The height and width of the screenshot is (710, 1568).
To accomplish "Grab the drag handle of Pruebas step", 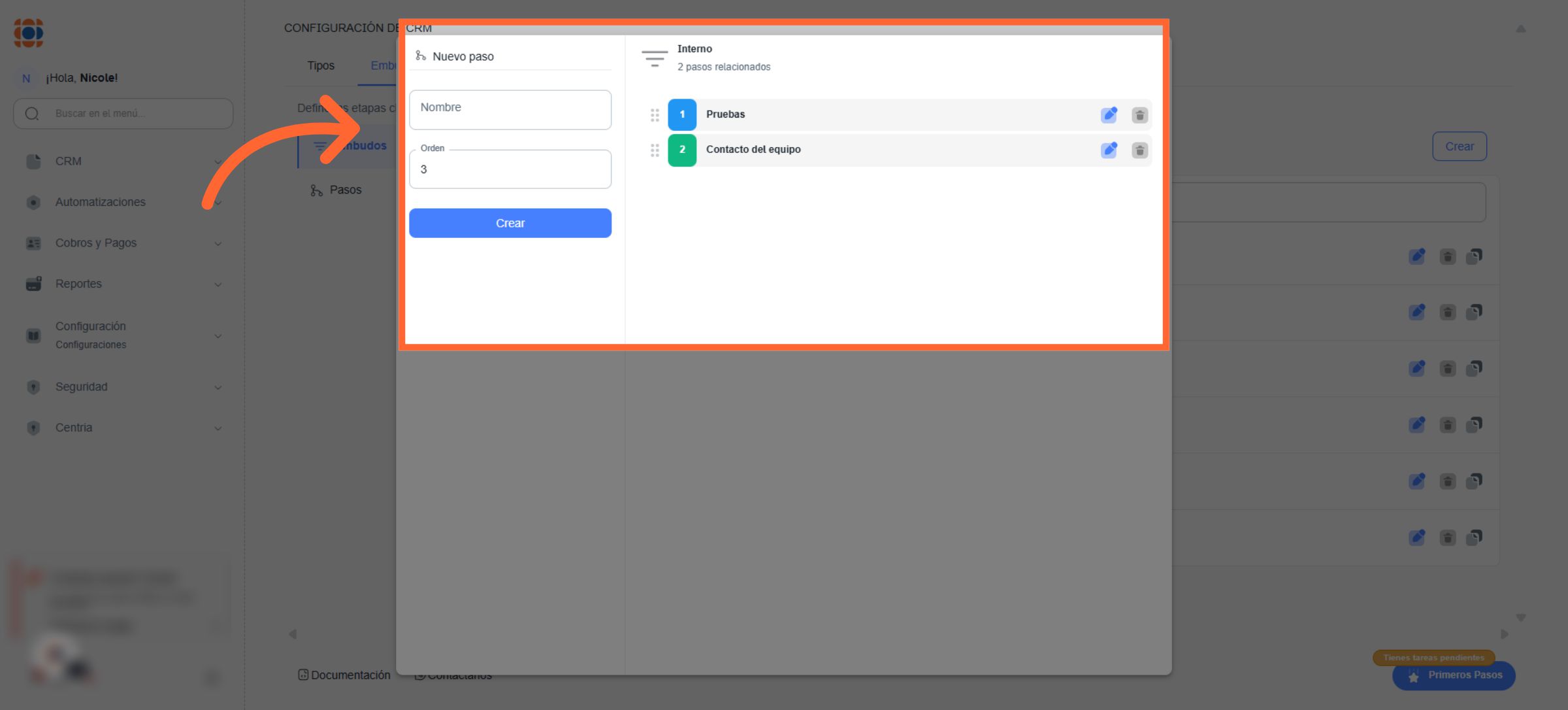I will (x=655, y=115).
